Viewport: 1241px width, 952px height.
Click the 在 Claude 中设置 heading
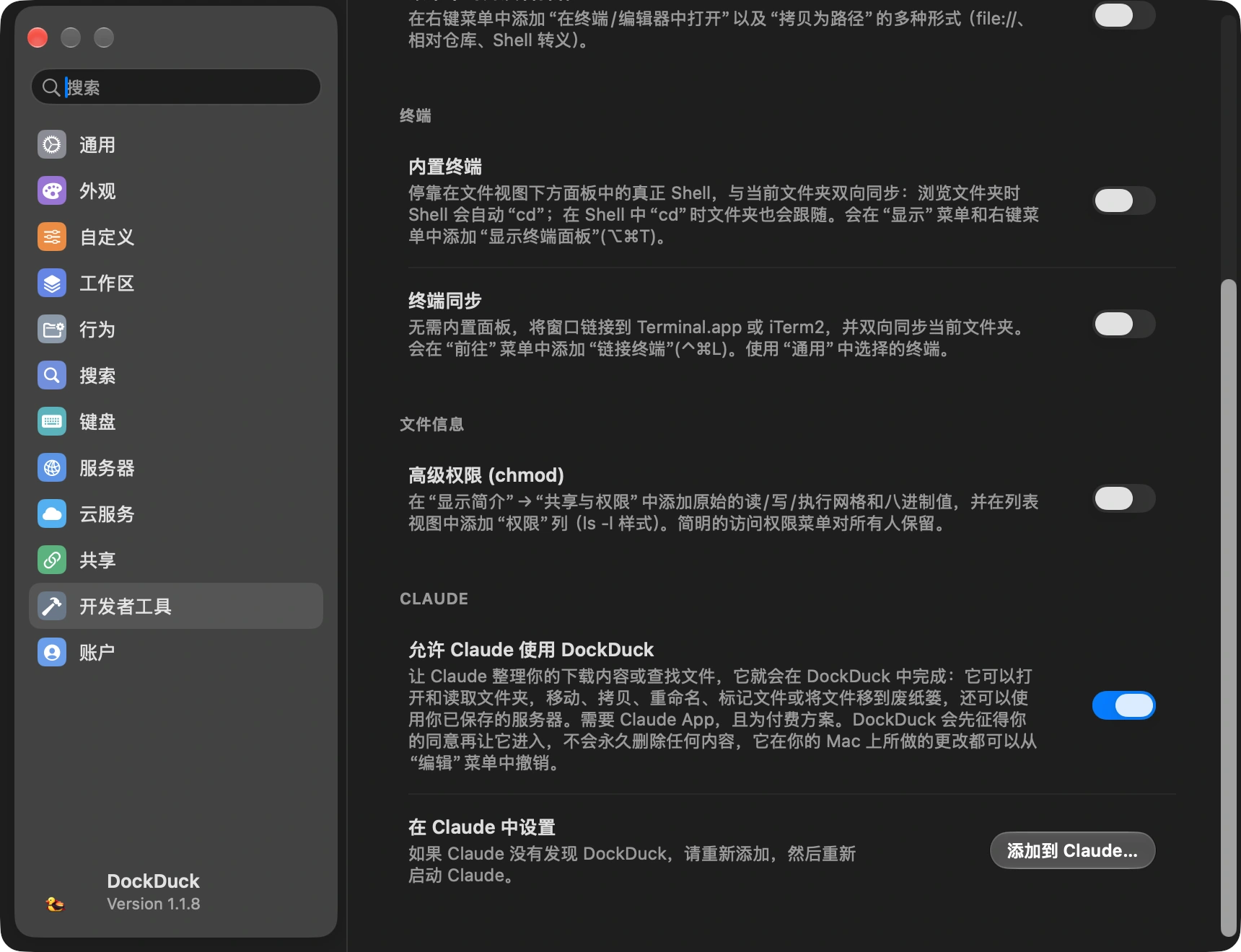pos(482,827)
